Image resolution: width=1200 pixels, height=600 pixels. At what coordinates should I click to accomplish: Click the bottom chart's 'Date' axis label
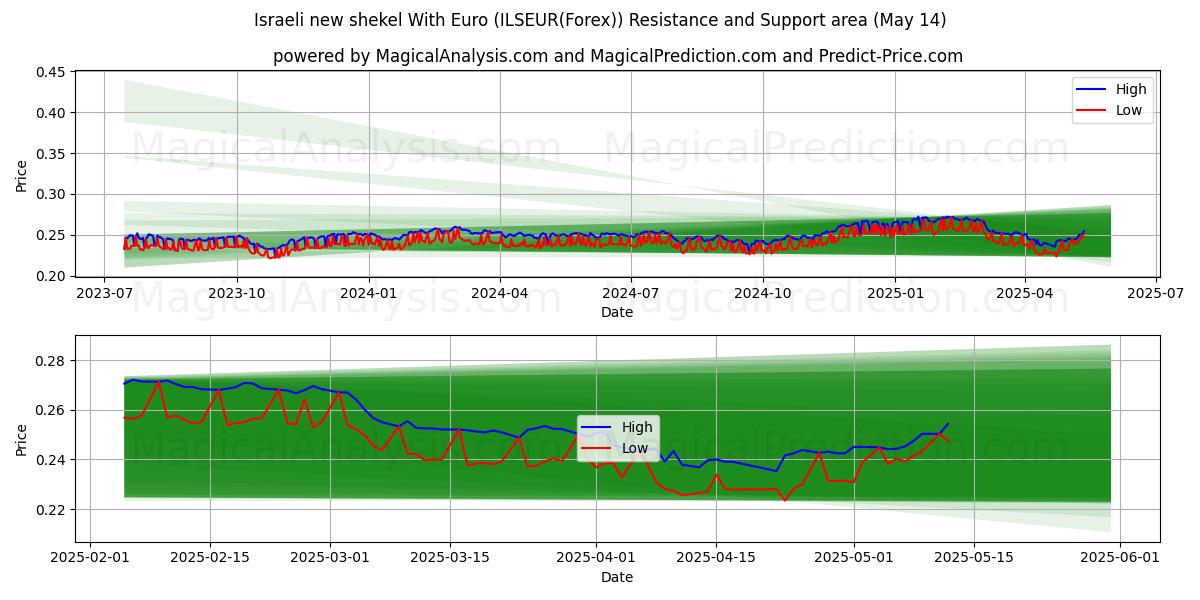[617, 577]
